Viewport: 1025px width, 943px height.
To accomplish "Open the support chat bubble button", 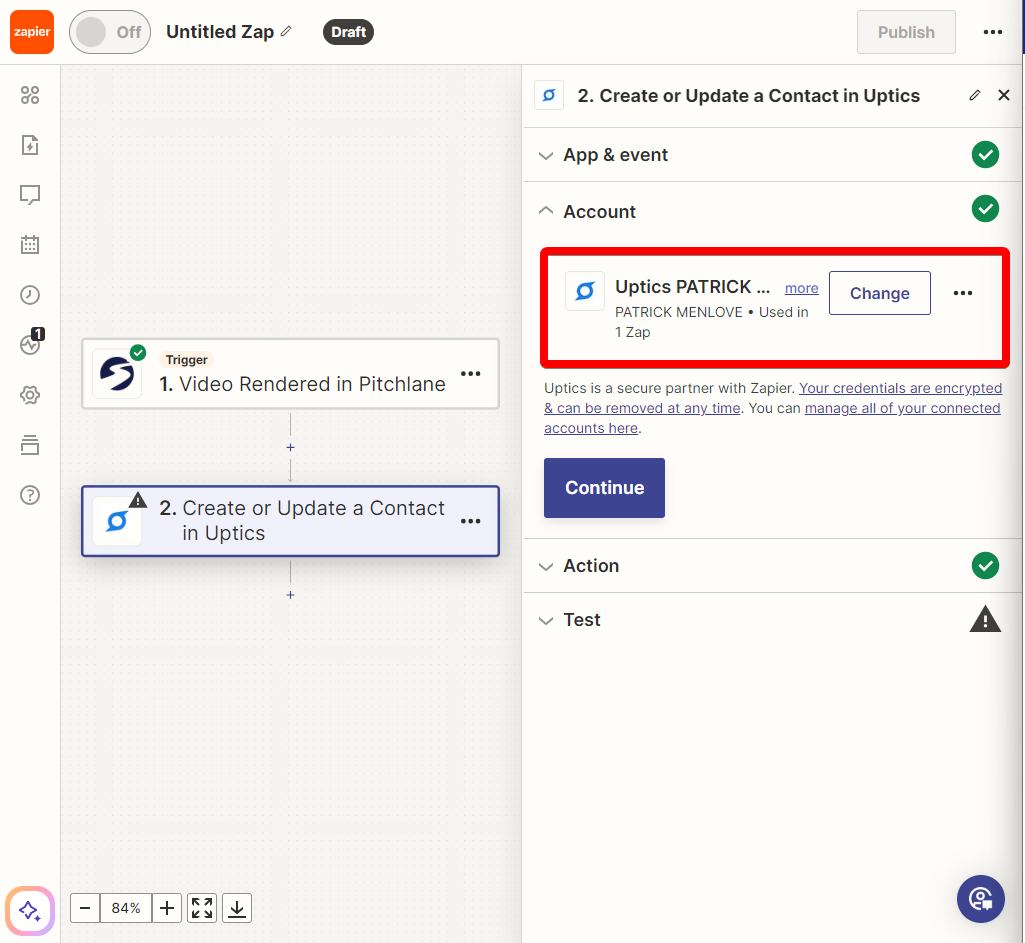I will tap(981, 899).
